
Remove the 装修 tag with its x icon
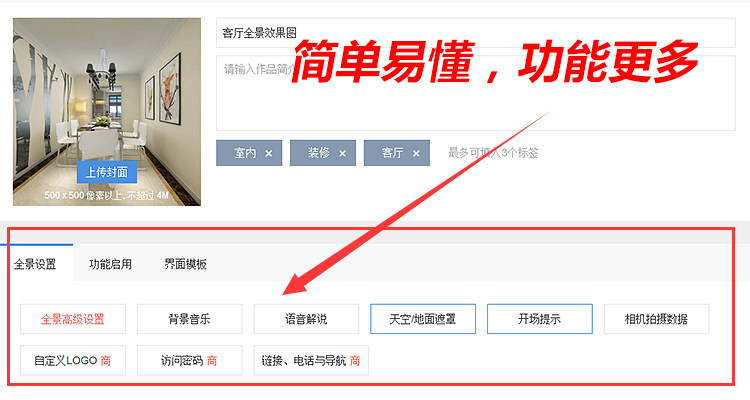point(342,154)
